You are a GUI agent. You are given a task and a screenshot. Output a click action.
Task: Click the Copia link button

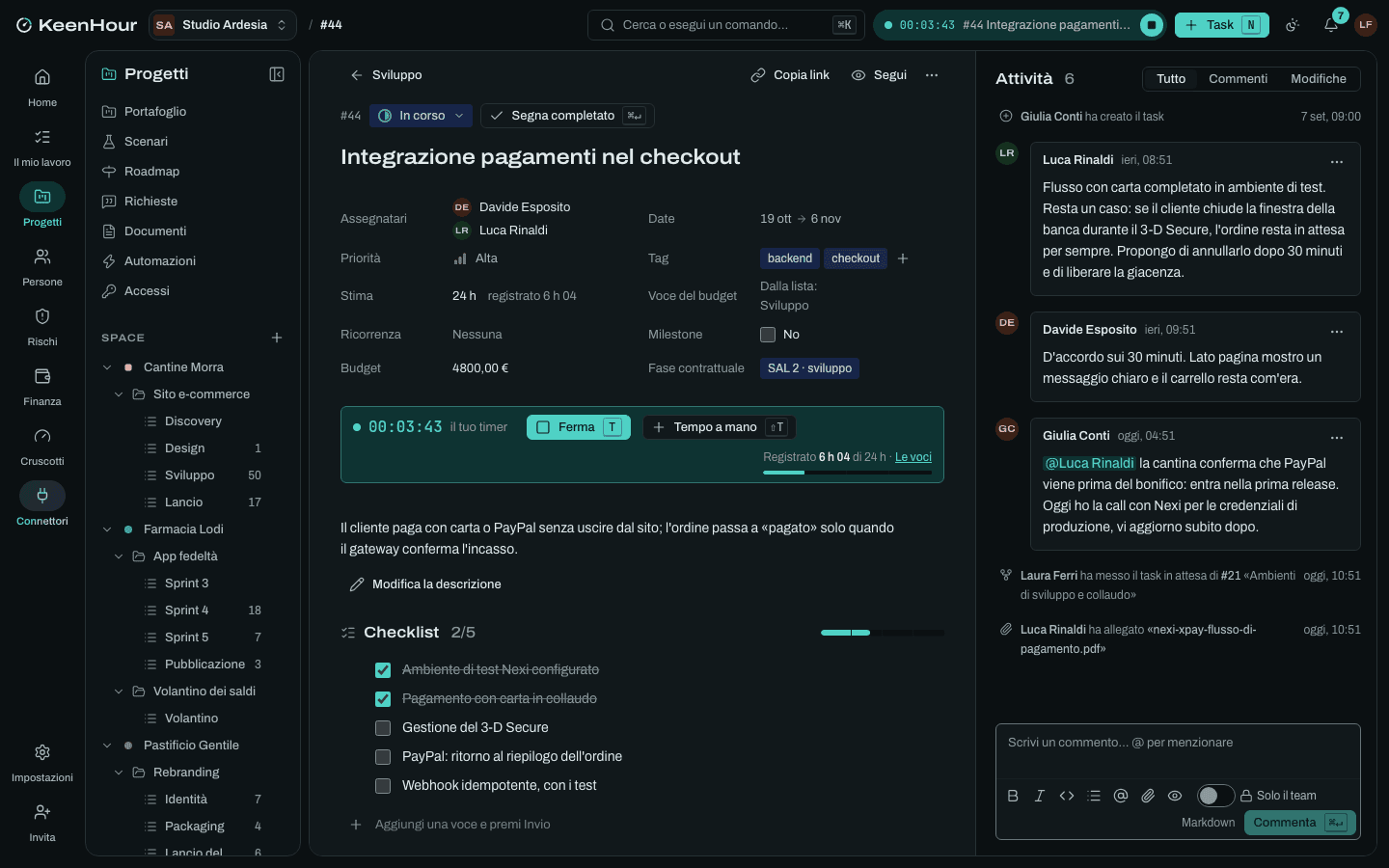pos(790,75)
